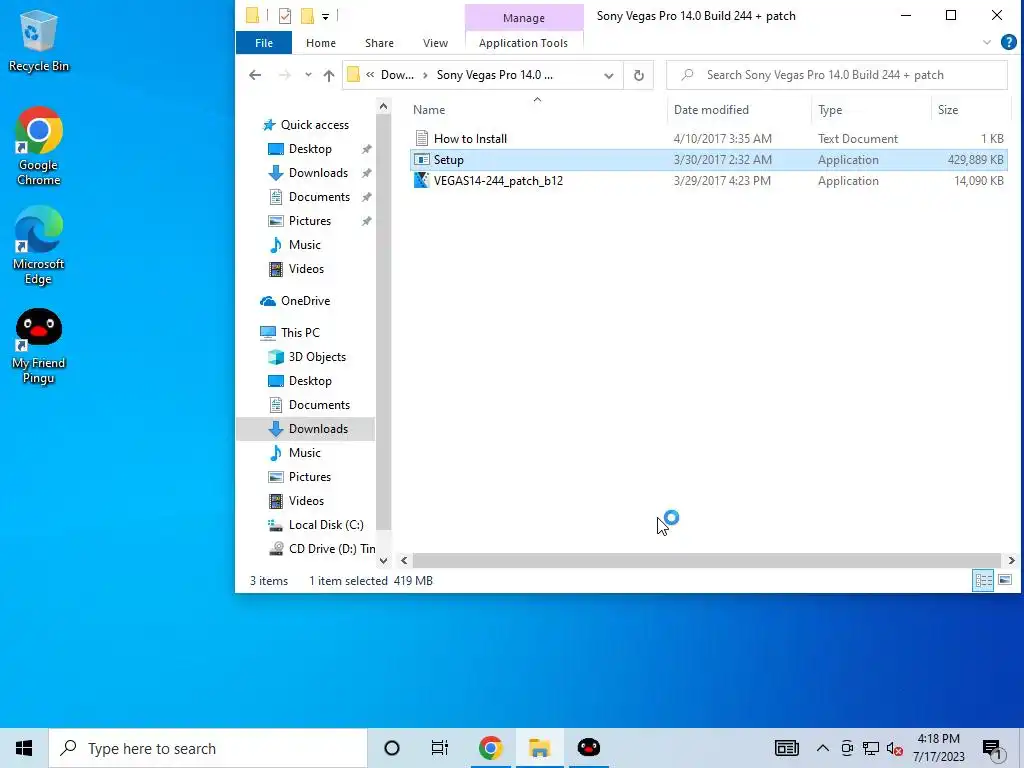Open Cortana circle icon on taskbar
The image size is (1024, 768).
[392, 748]
